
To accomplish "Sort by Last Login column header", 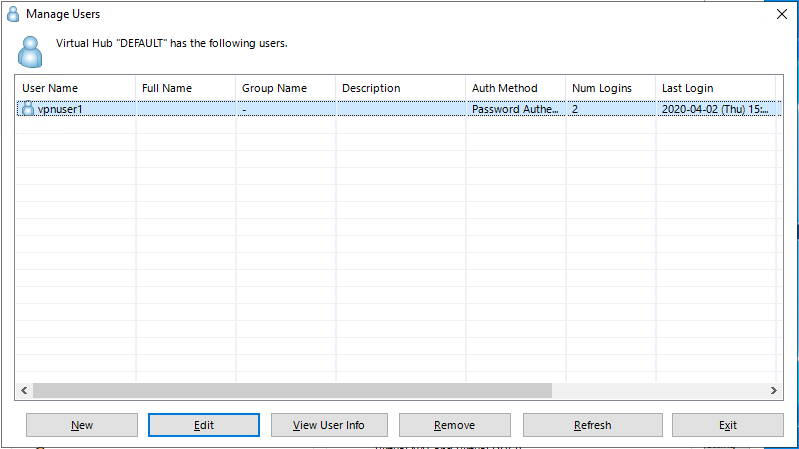I will click(715, 88).
